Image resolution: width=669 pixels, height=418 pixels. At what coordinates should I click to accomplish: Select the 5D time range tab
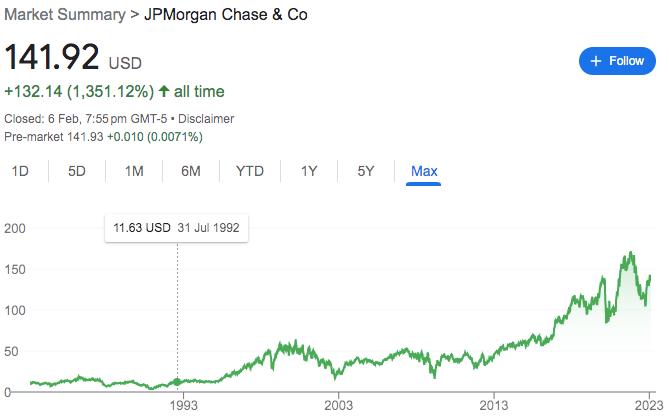click(77, 171)
